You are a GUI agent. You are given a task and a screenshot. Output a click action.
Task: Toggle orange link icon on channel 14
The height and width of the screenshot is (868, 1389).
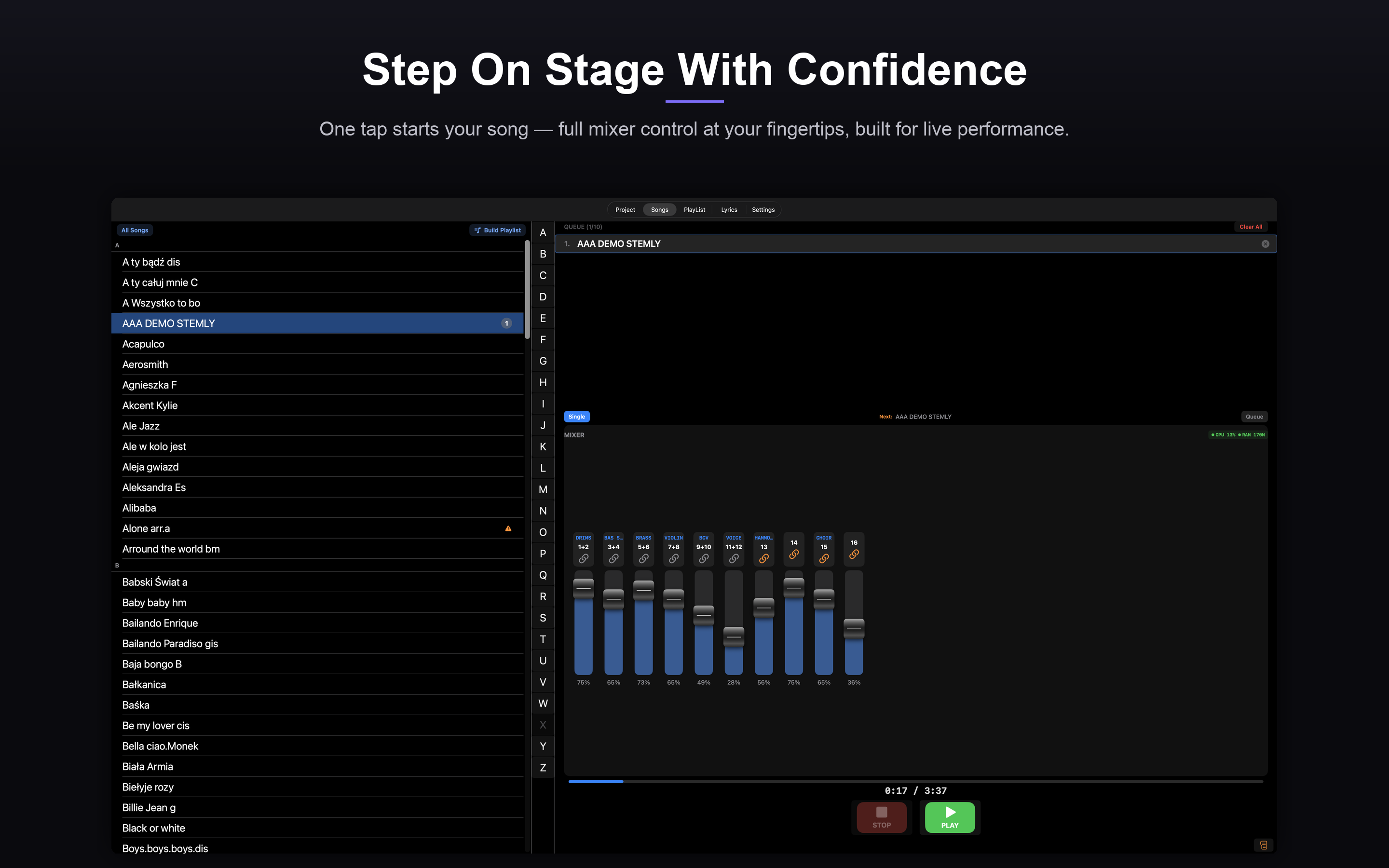point(794,554)
